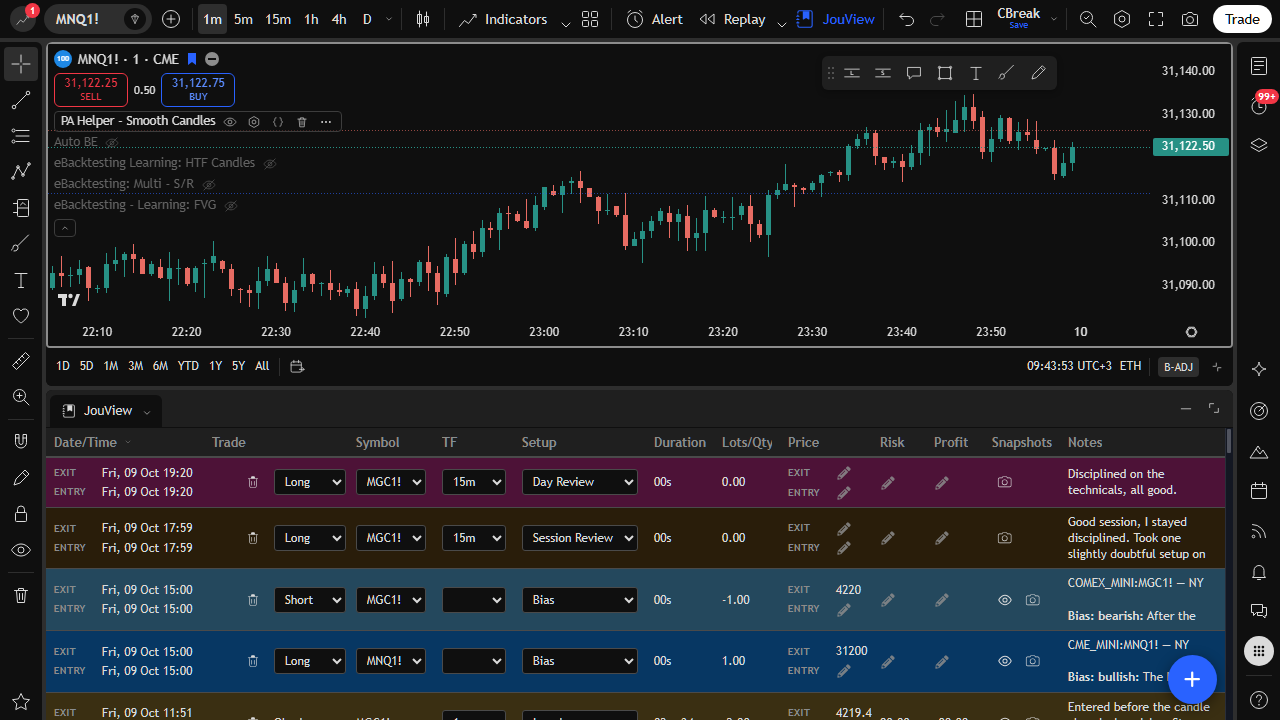Viewport: 1280px width, 720px height.
Task: Expand the JouView tab dropdown arrow
Action: (147, 412)
